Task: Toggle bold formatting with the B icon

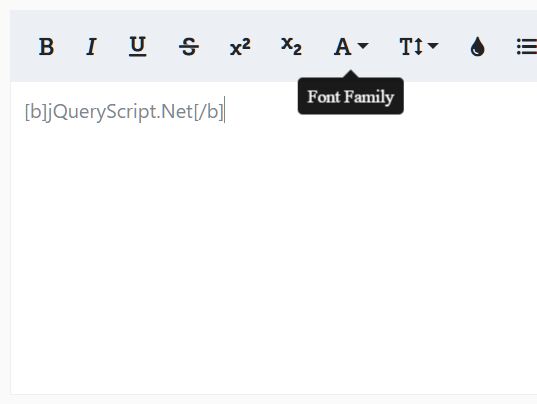Action: click(x=47, y=46)
